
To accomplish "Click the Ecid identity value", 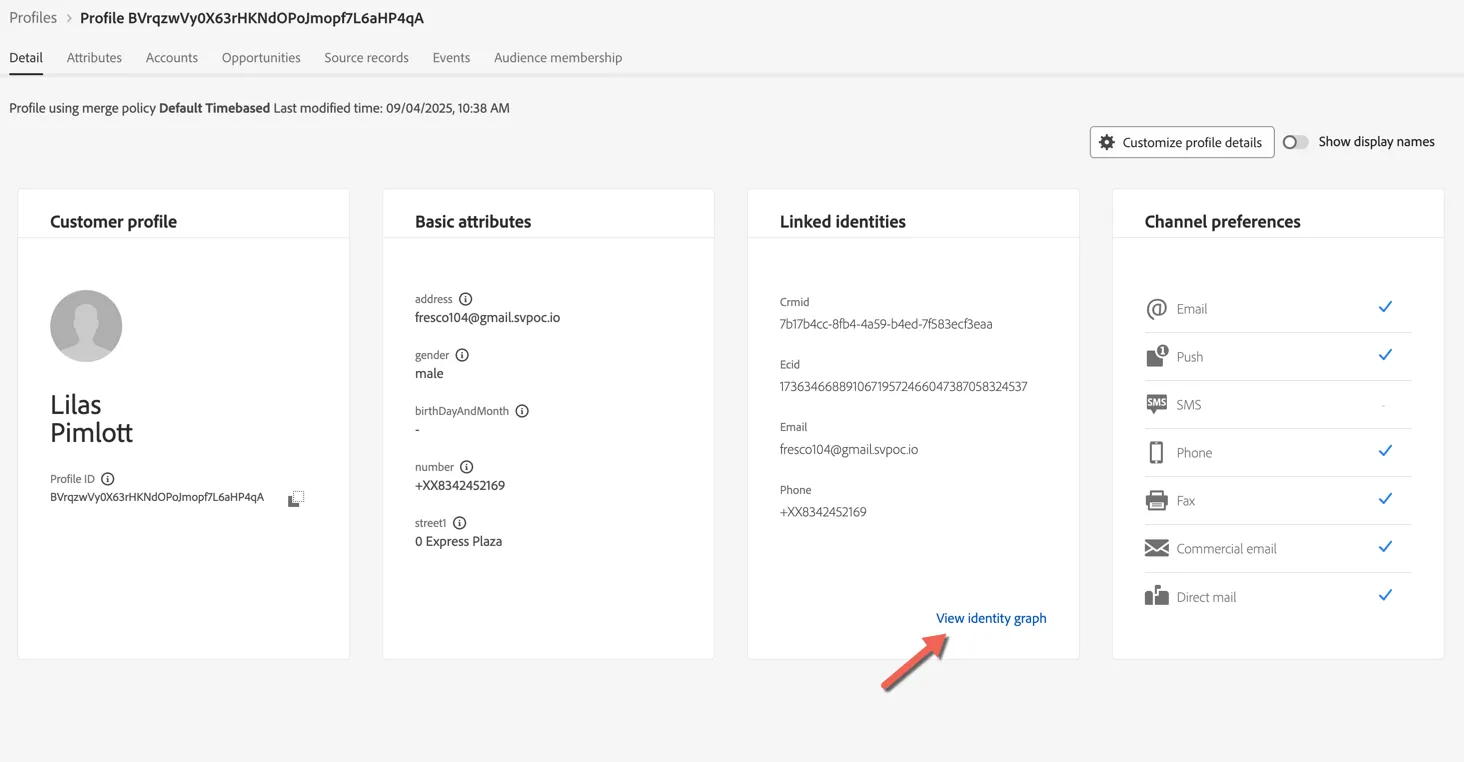I will (904, 386).
